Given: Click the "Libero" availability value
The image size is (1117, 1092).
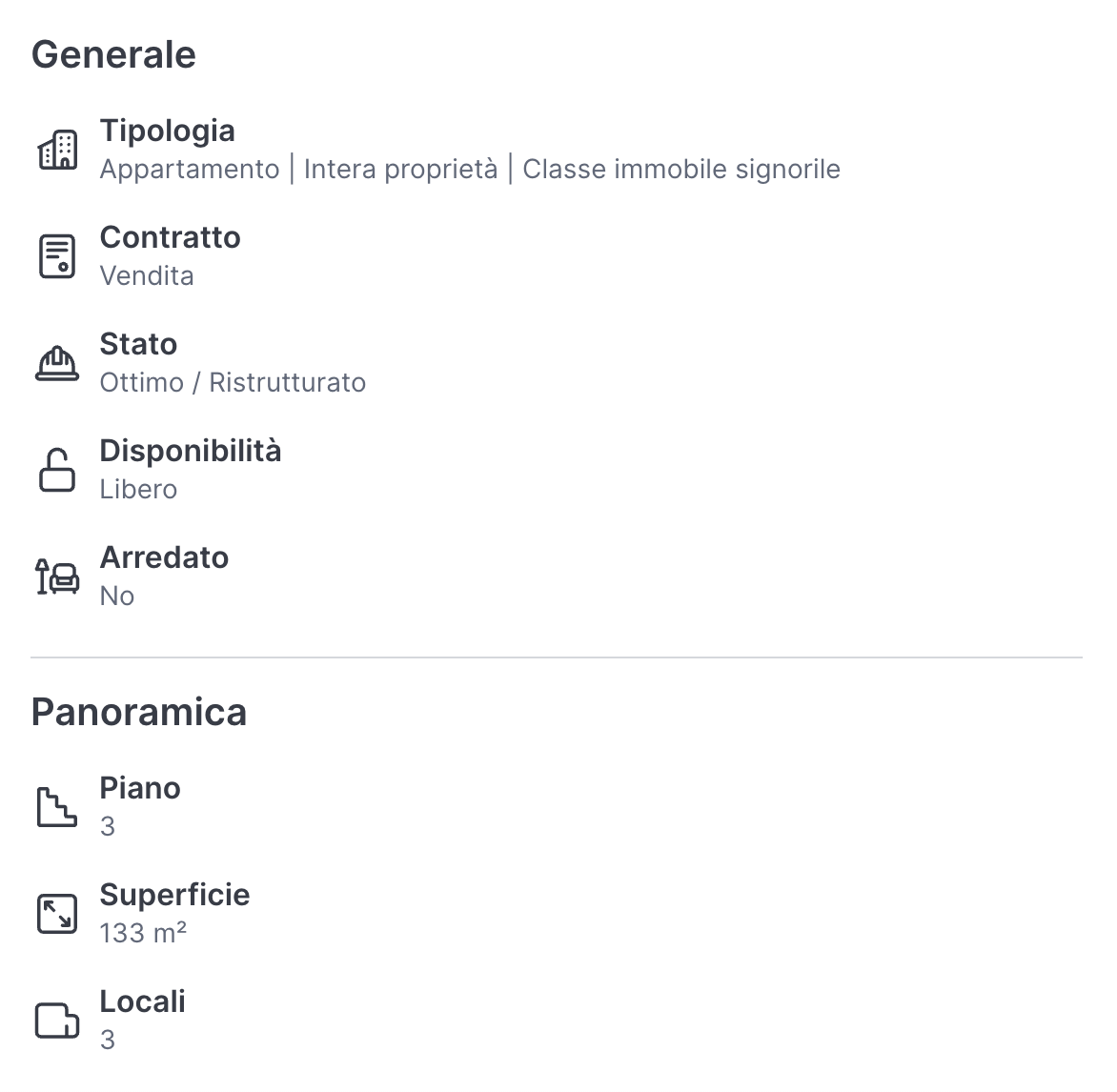Looking at the screenshot, I should [138, 490].
